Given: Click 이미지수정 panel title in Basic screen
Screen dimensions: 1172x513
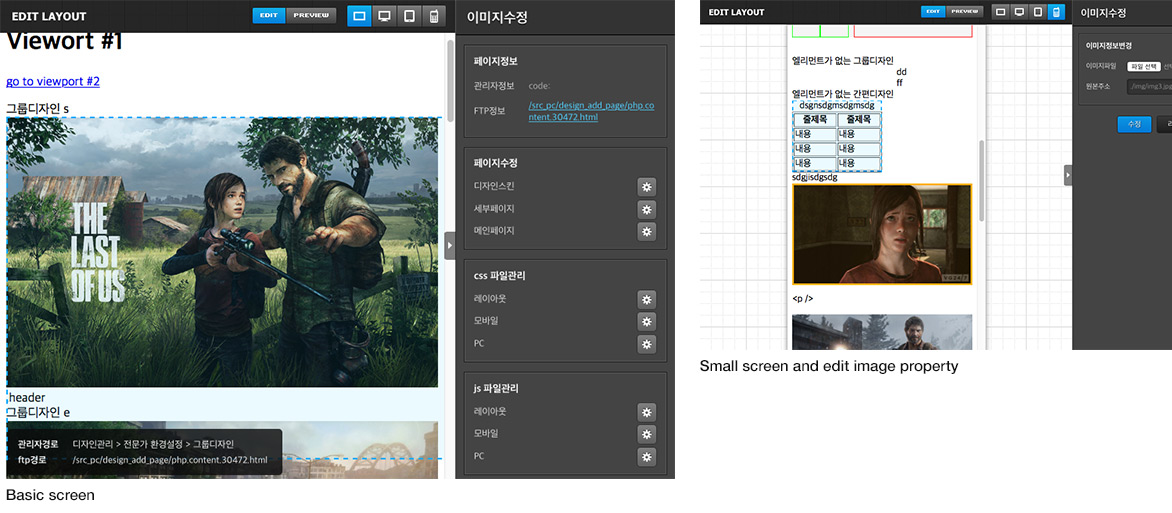Looking at the screenshot, I should (496, 17).
